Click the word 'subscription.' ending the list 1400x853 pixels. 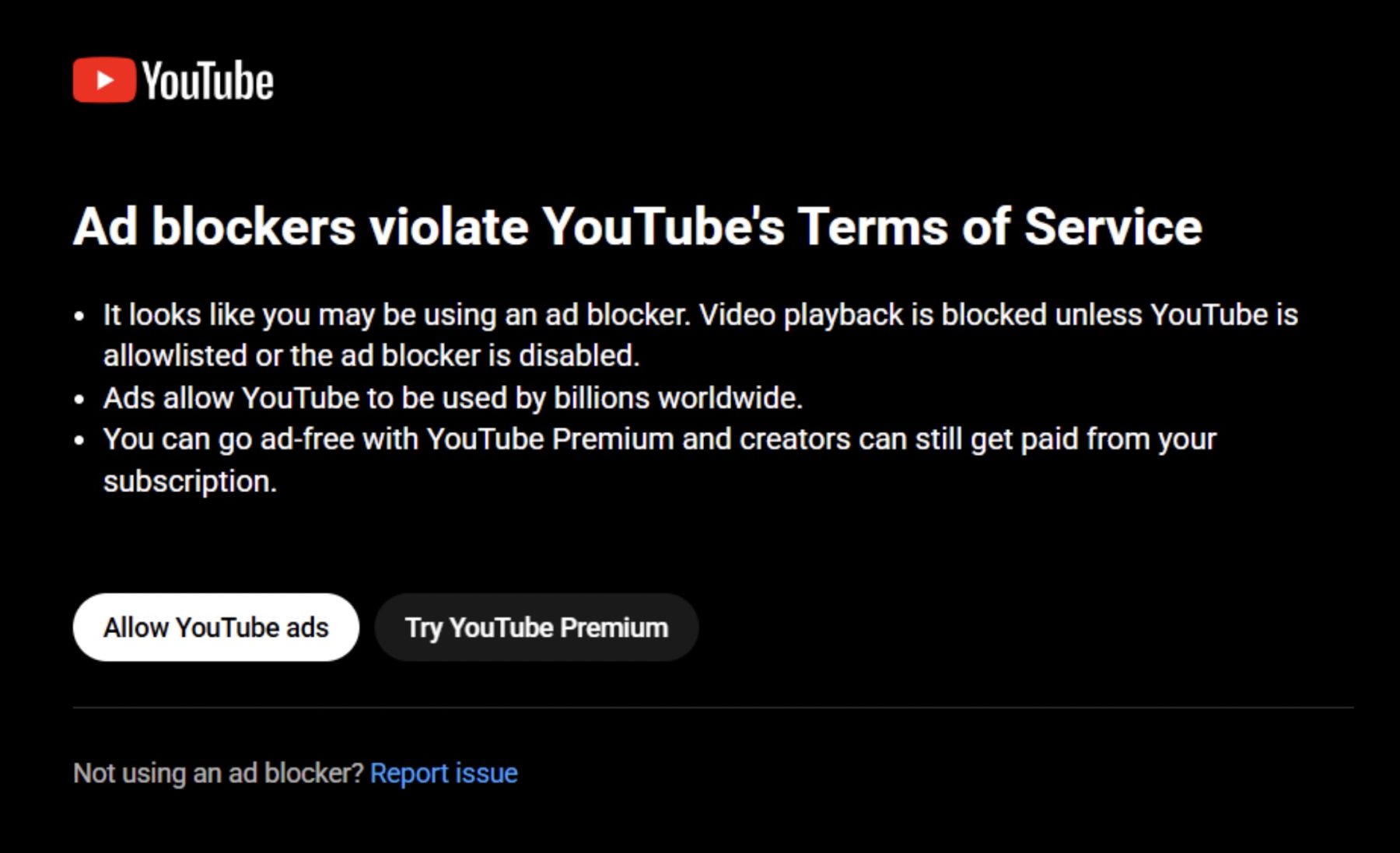tap(190, 481)
